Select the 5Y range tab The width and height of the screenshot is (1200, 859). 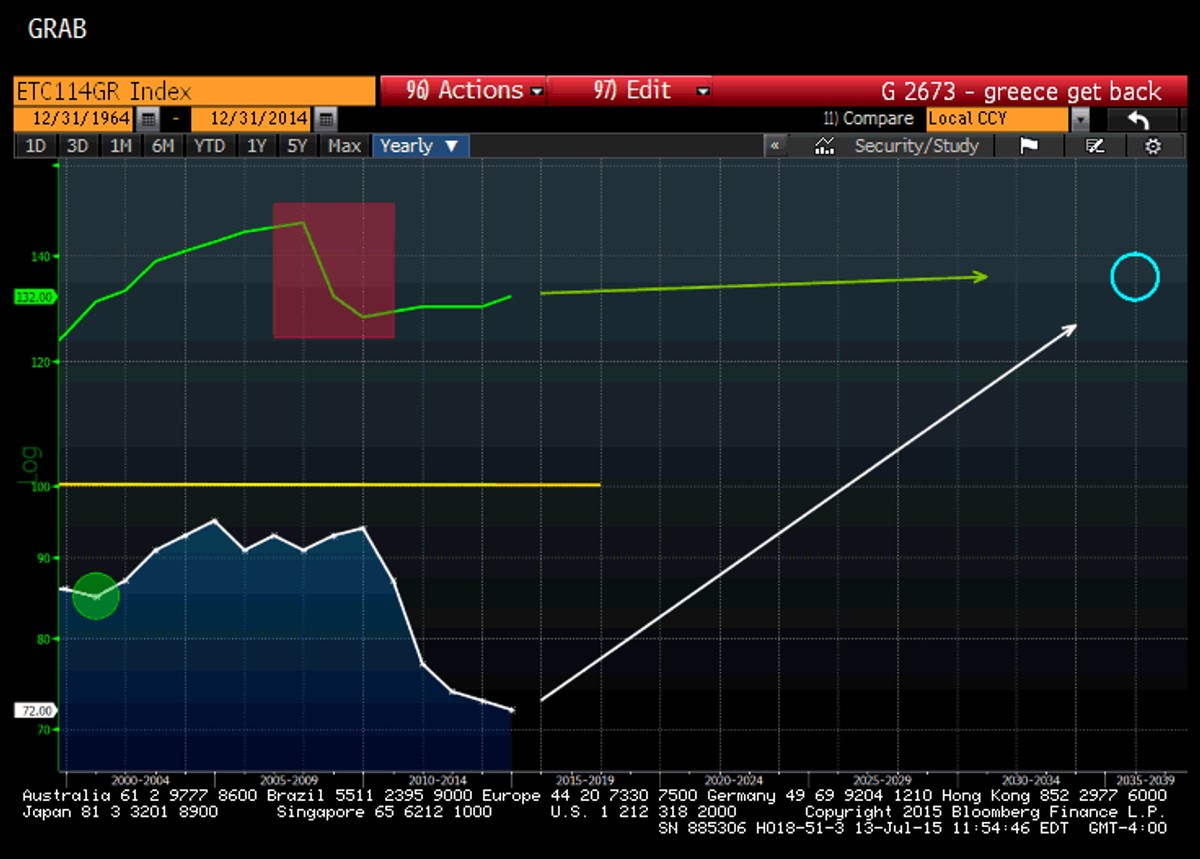point(298,146)
